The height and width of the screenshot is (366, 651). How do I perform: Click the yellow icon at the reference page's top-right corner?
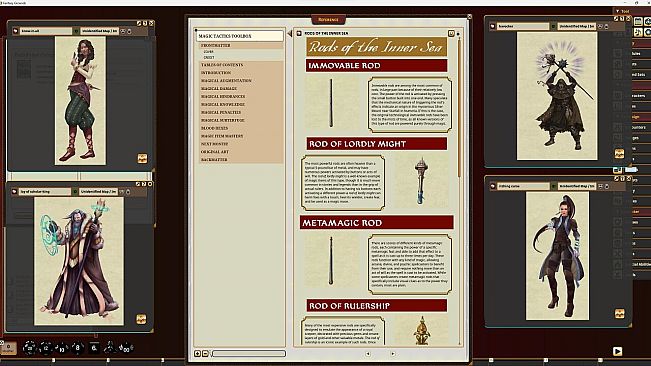point(451,33)
